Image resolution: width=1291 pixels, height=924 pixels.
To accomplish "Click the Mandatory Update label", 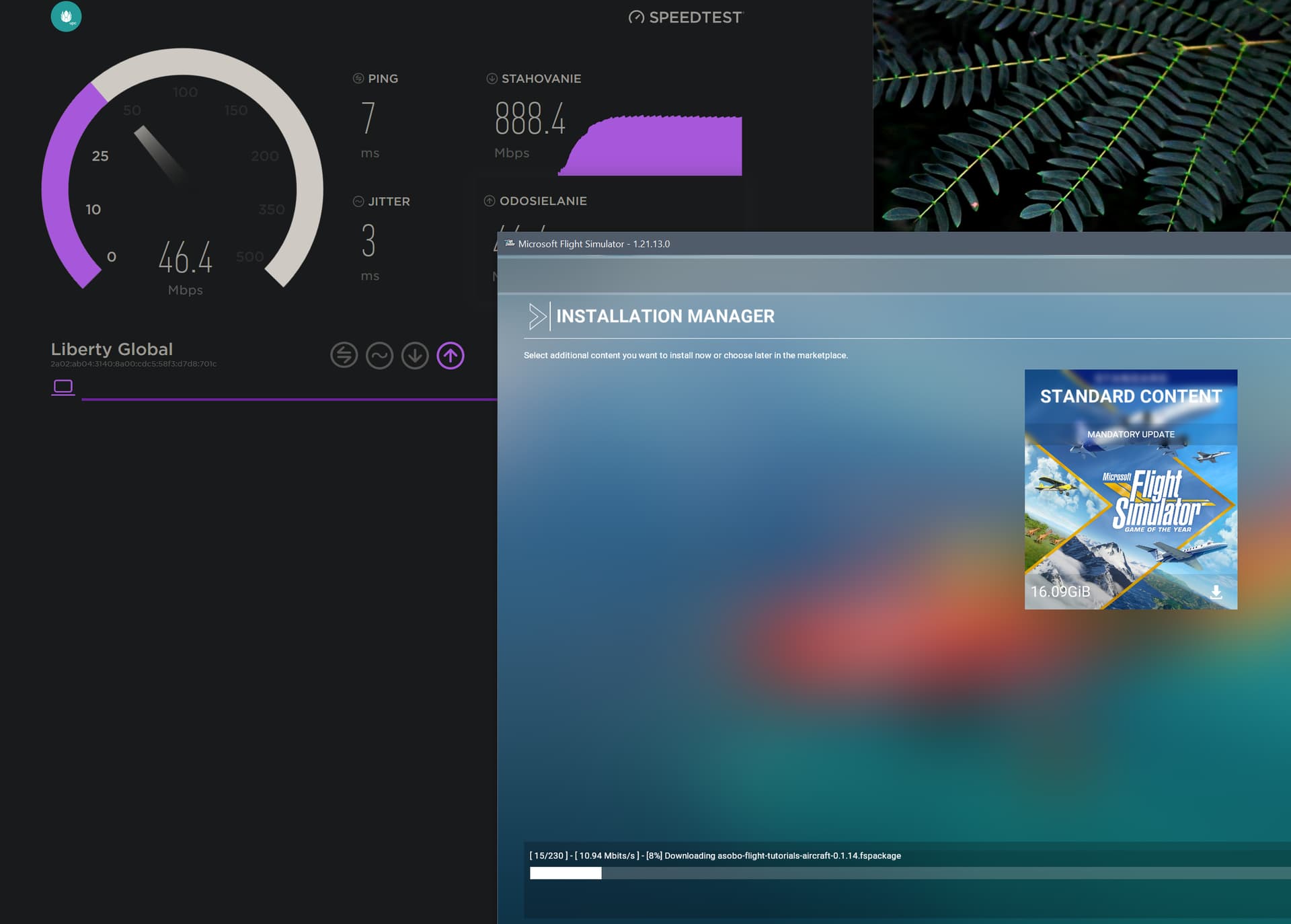I will (1130, 434).
